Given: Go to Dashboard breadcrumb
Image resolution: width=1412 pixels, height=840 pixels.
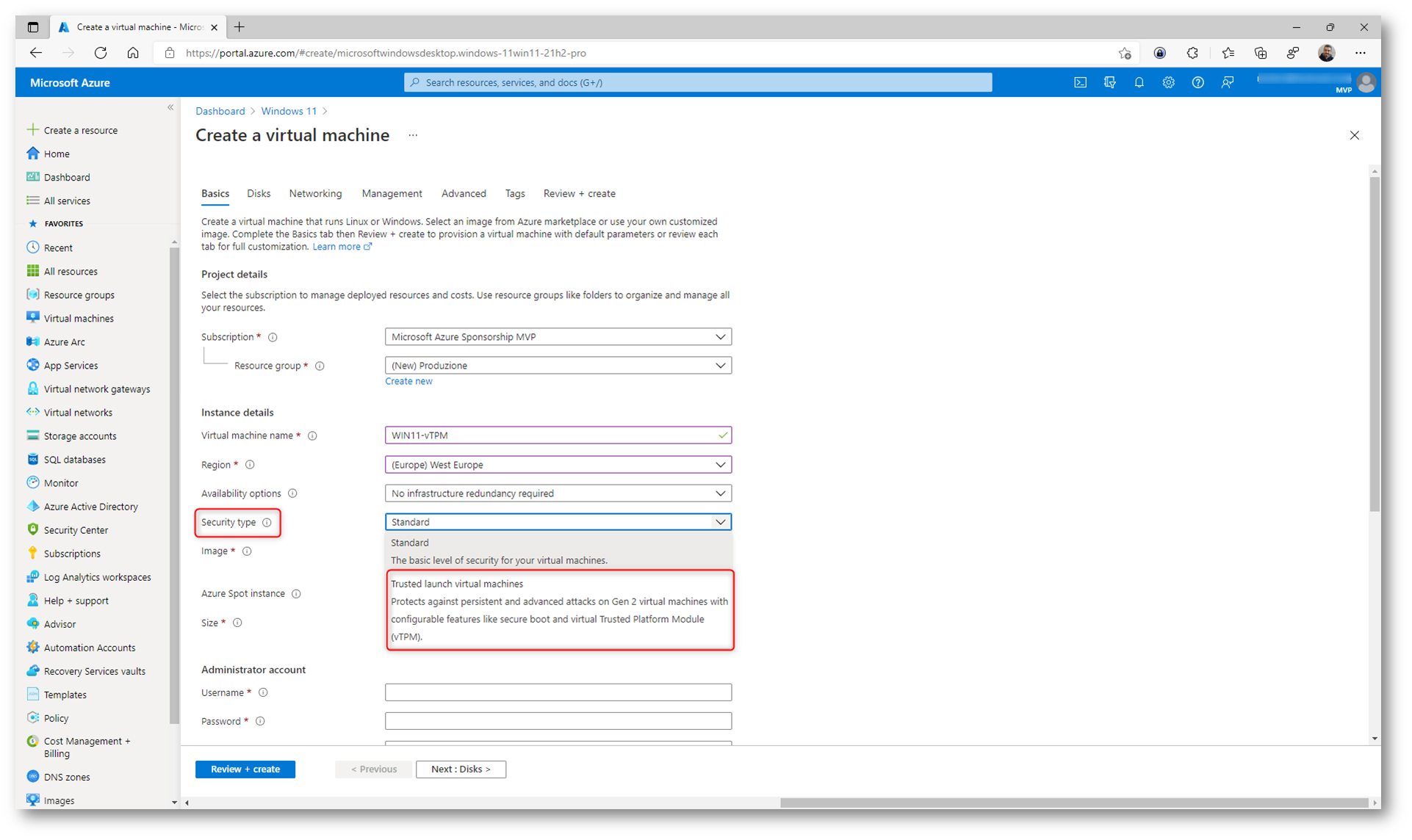Looking at the screenshot, I should [220, 111].
